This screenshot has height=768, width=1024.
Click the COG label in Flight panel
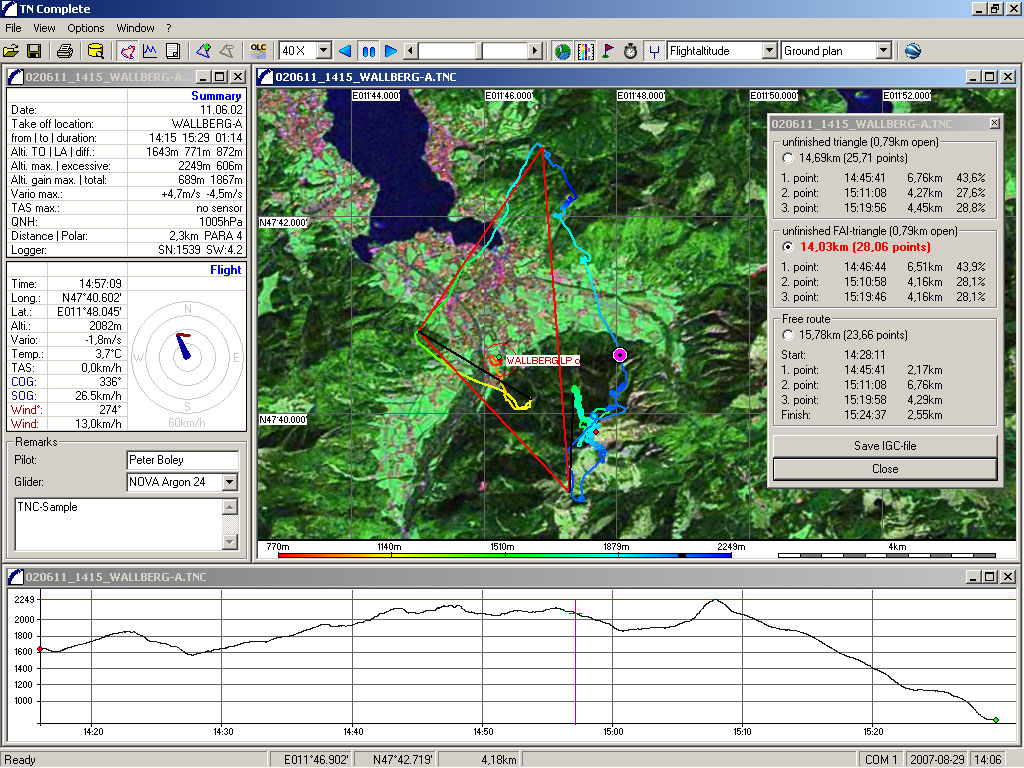24,382
